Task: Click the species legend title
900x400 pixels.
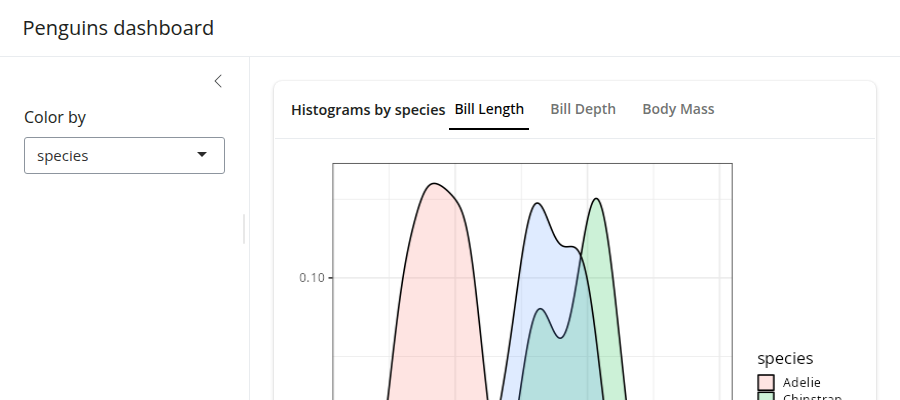Action: point(785,358)
